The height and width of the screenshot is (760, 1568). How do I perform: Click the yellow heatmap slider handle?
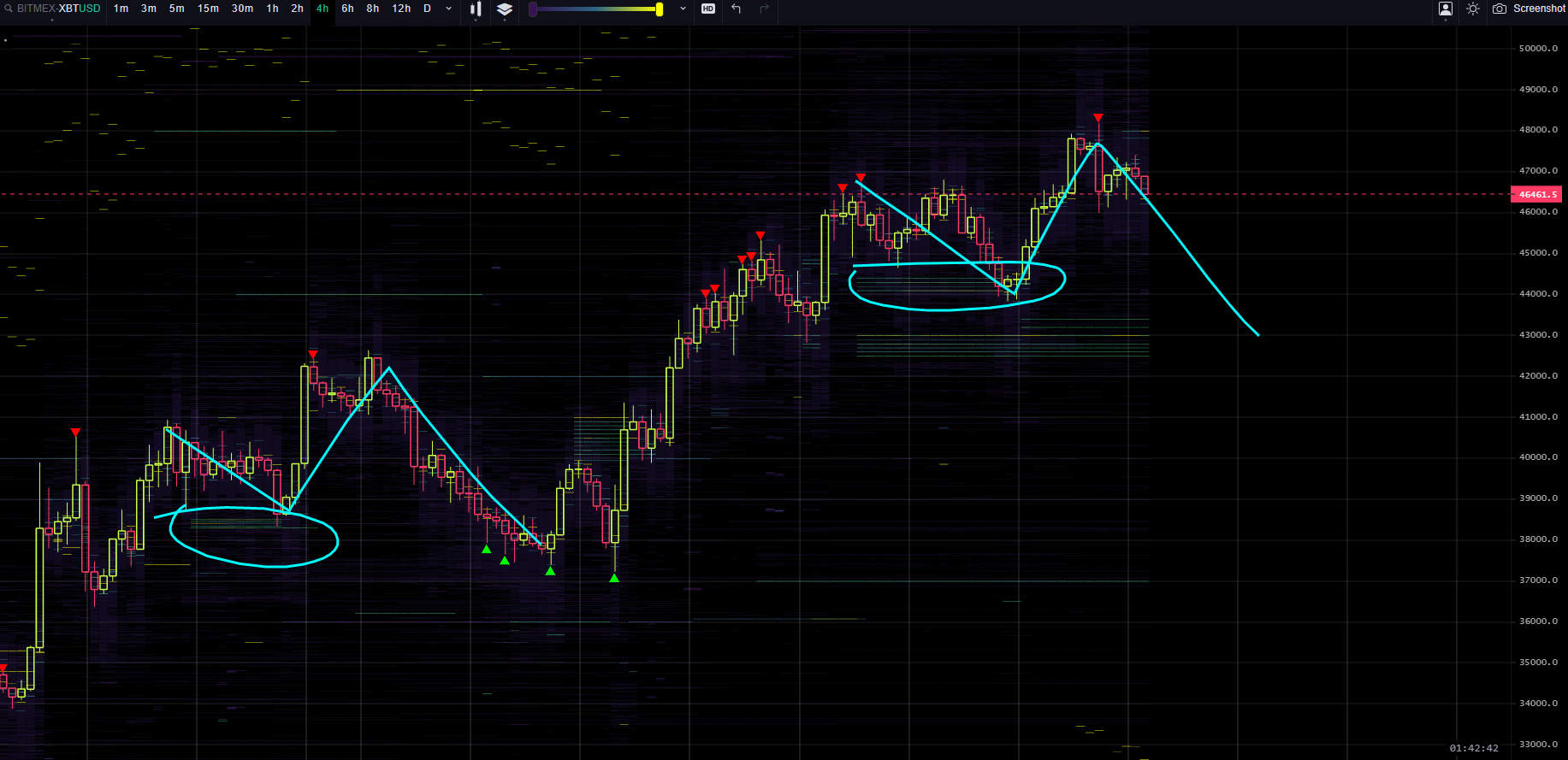point(659,9)
